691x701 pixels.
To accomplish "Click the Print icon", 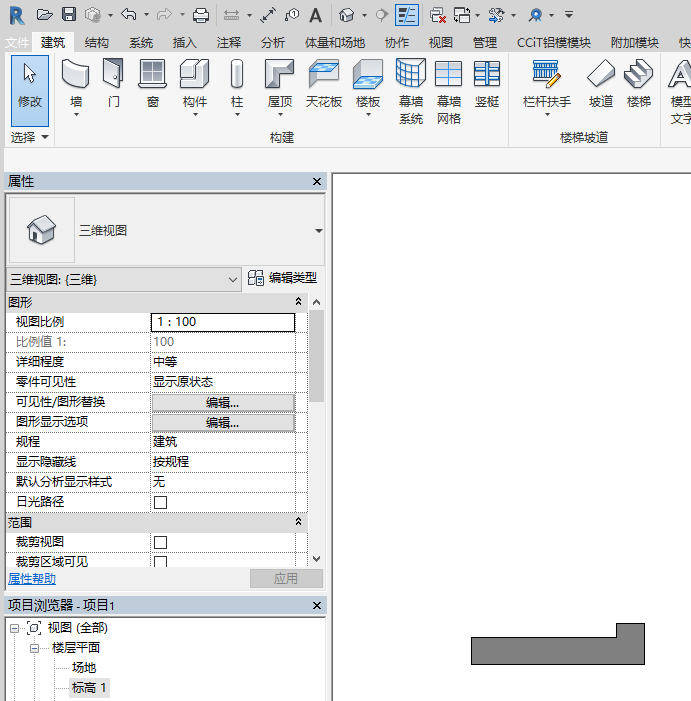I will click(x=201, y=15).
